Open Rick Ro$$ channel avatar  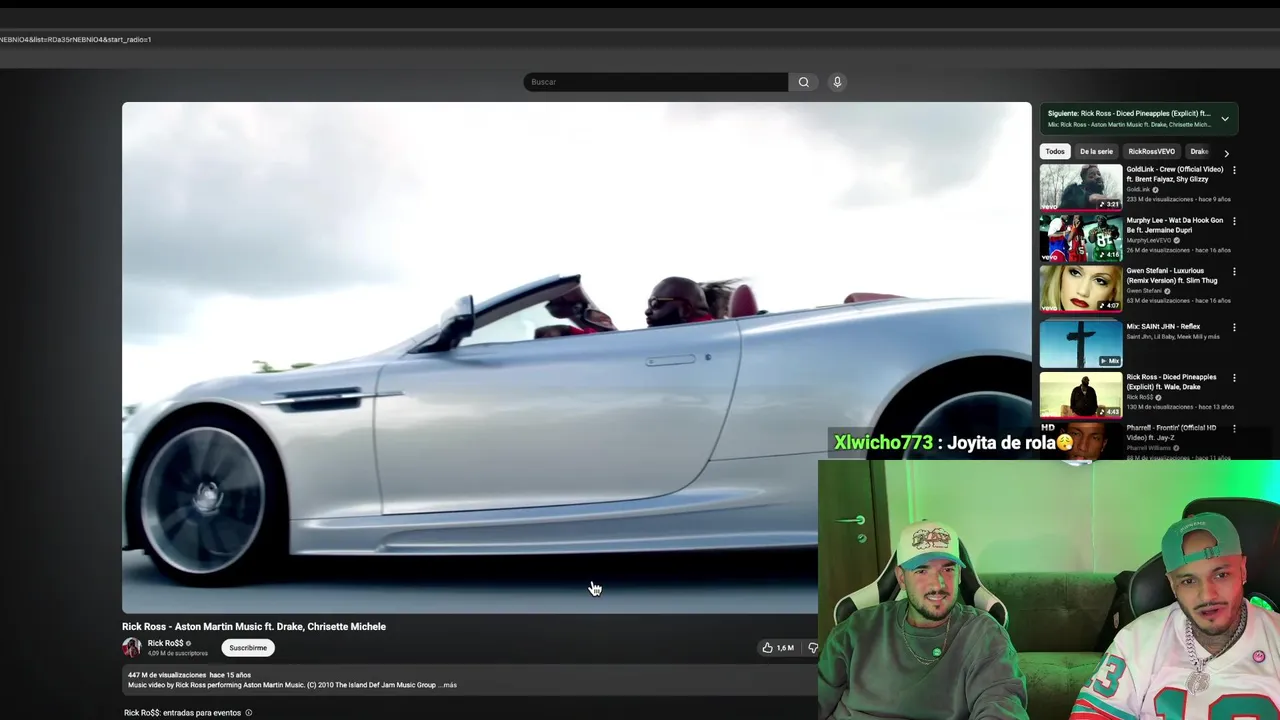[132, 648]
